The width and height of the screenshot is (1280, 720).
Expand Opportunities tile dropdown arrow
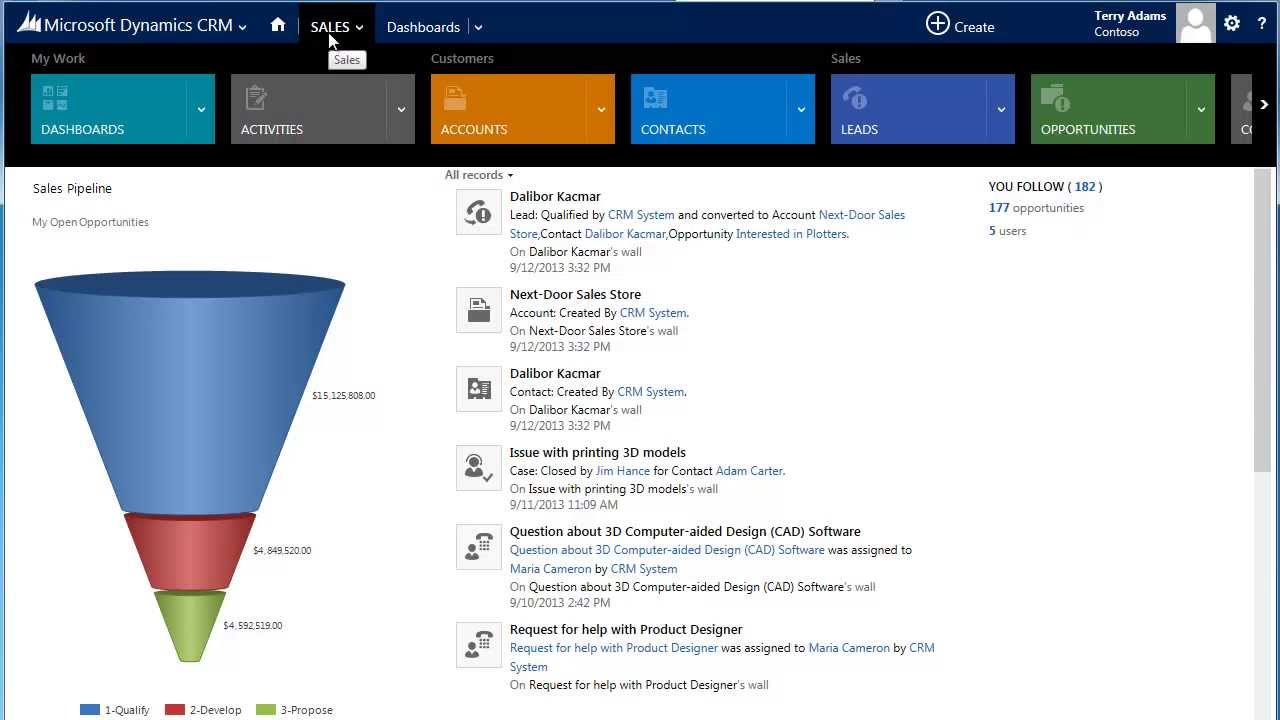[1201, 109]
